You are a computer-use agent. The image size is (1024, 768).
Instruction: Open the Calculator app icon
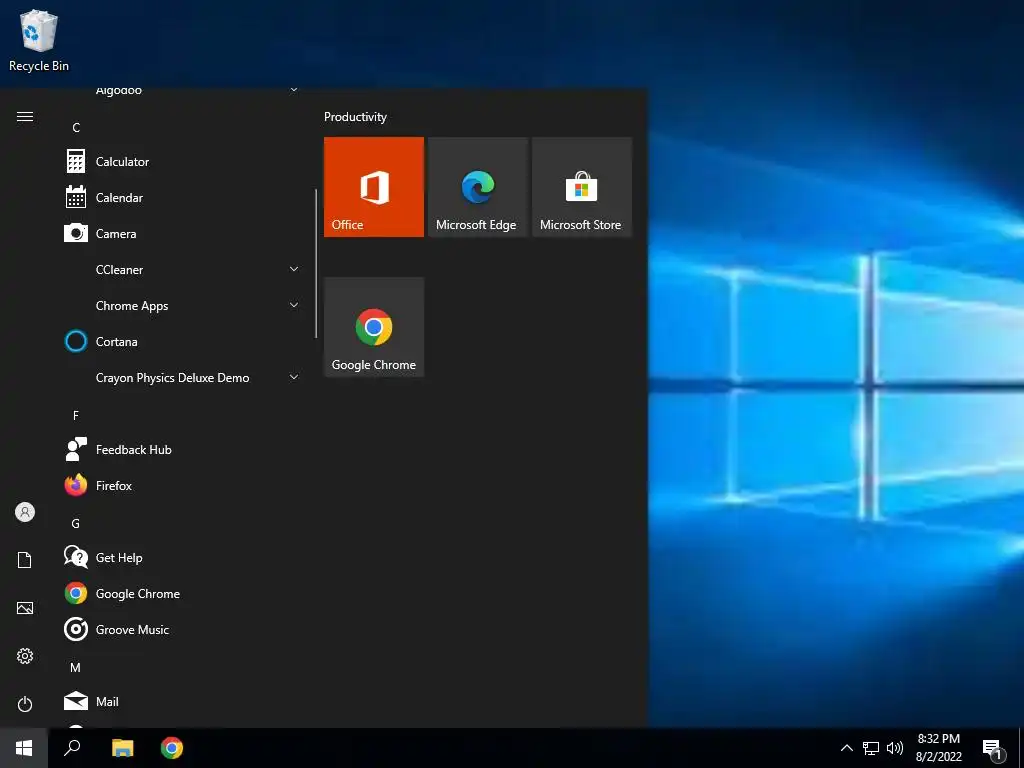point(76,161)
